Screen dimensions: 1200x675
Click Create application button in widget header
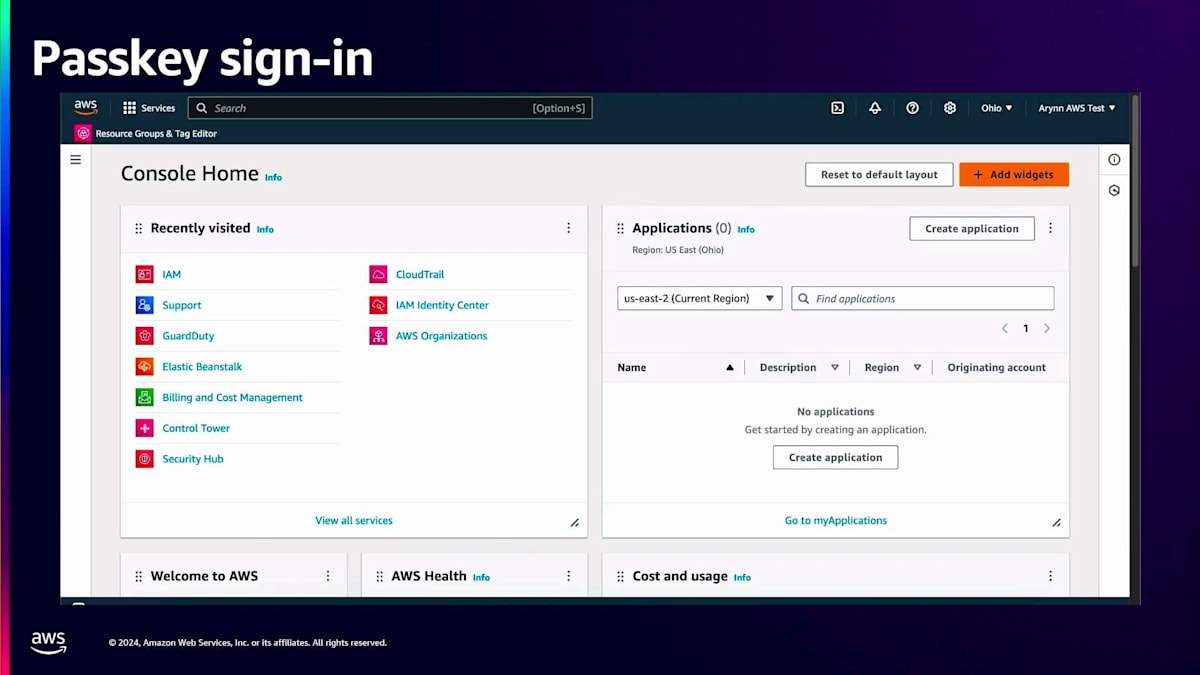click(971, 228)
